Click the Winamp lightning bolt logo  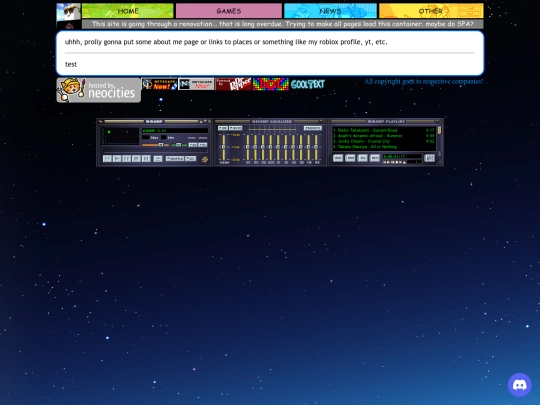(205, 159)
